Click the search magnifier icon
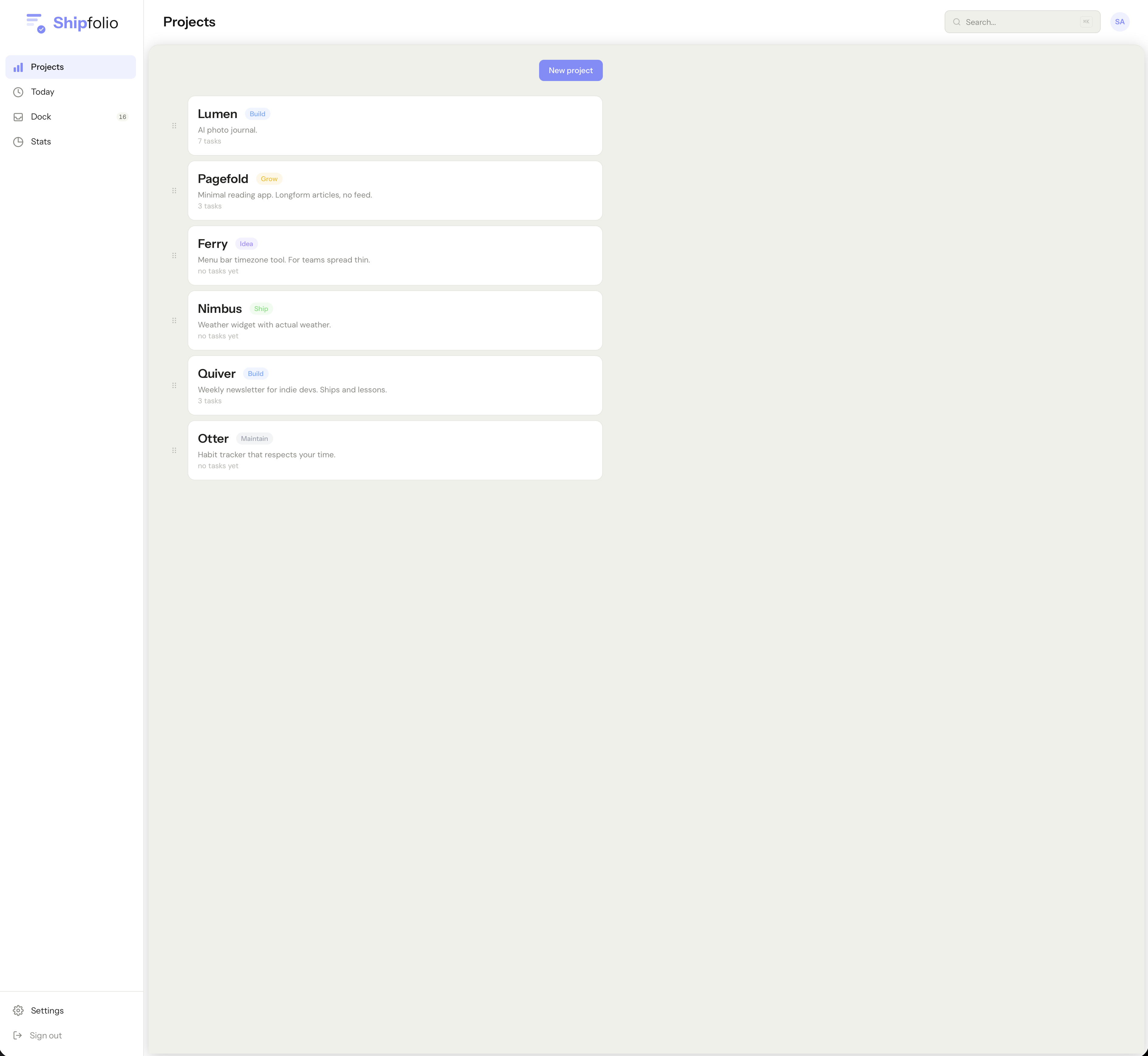Image resolution: width=1148 pixels, height=1056 pixels. tap(956, 22)
